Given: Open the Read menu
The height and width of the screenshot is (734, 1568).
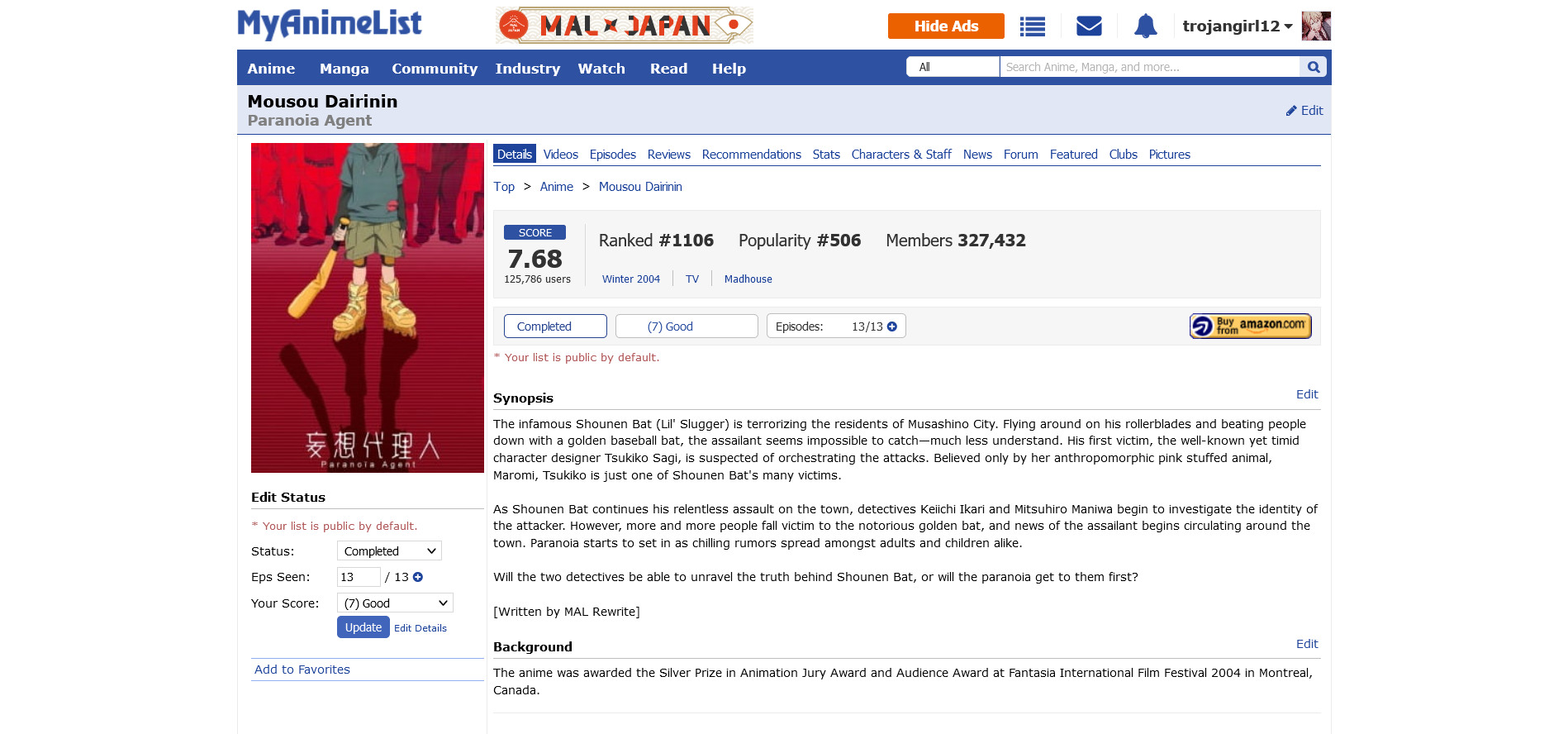Looking at the screenshot, I should click(668, 69).
